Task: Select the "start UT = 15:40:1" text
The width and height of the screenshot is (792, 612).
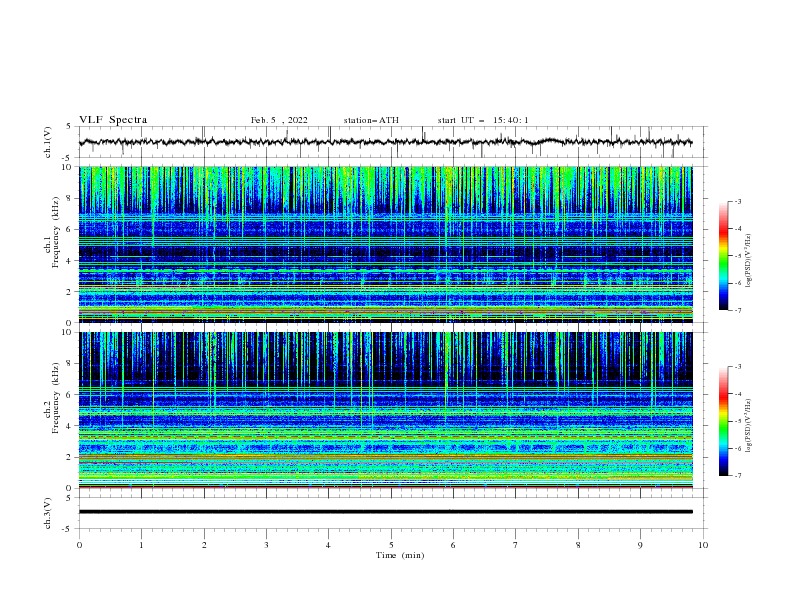Action: [483, 120]
